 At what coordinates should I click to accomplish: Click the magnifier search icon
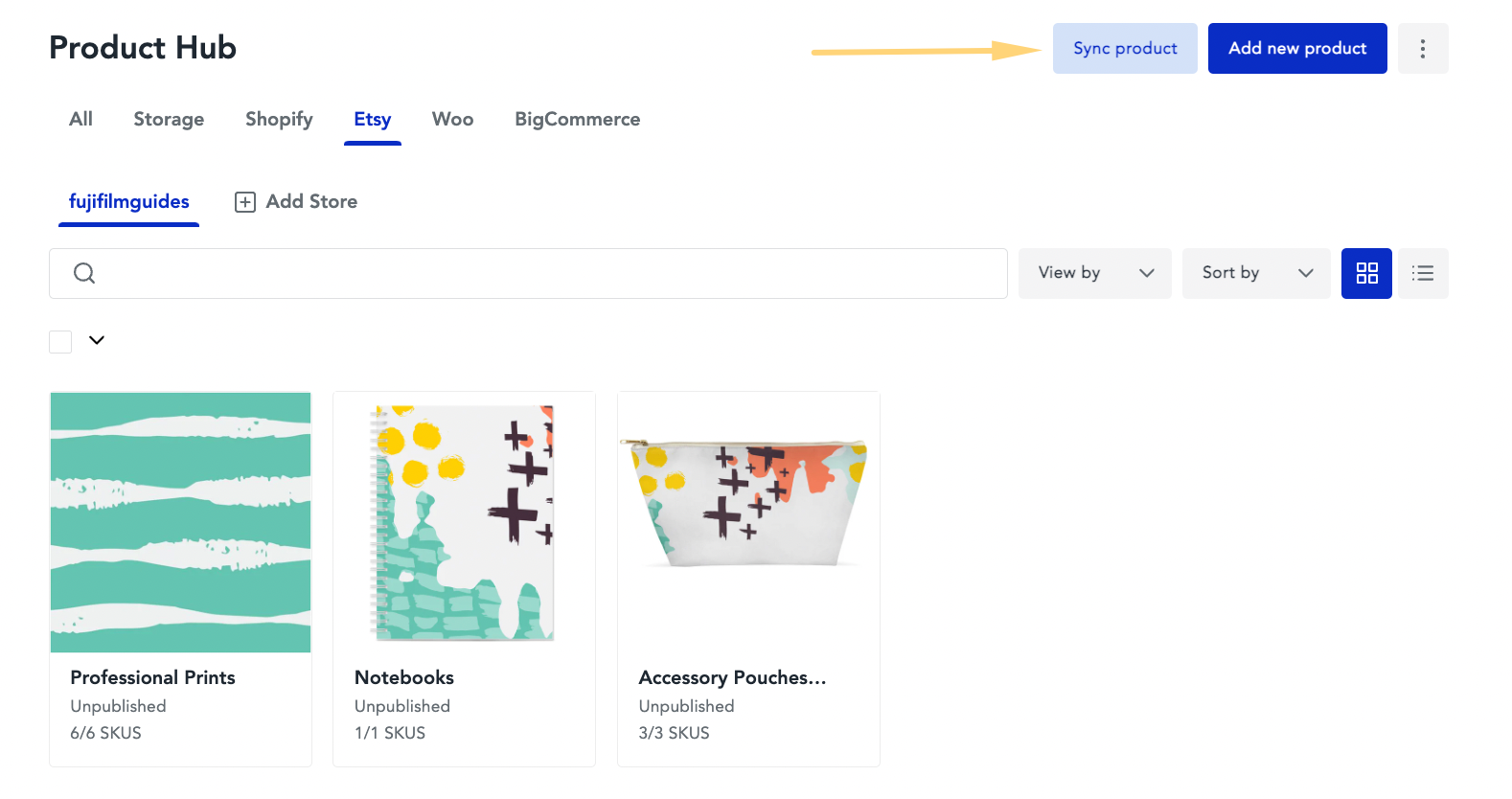(84, 273)
